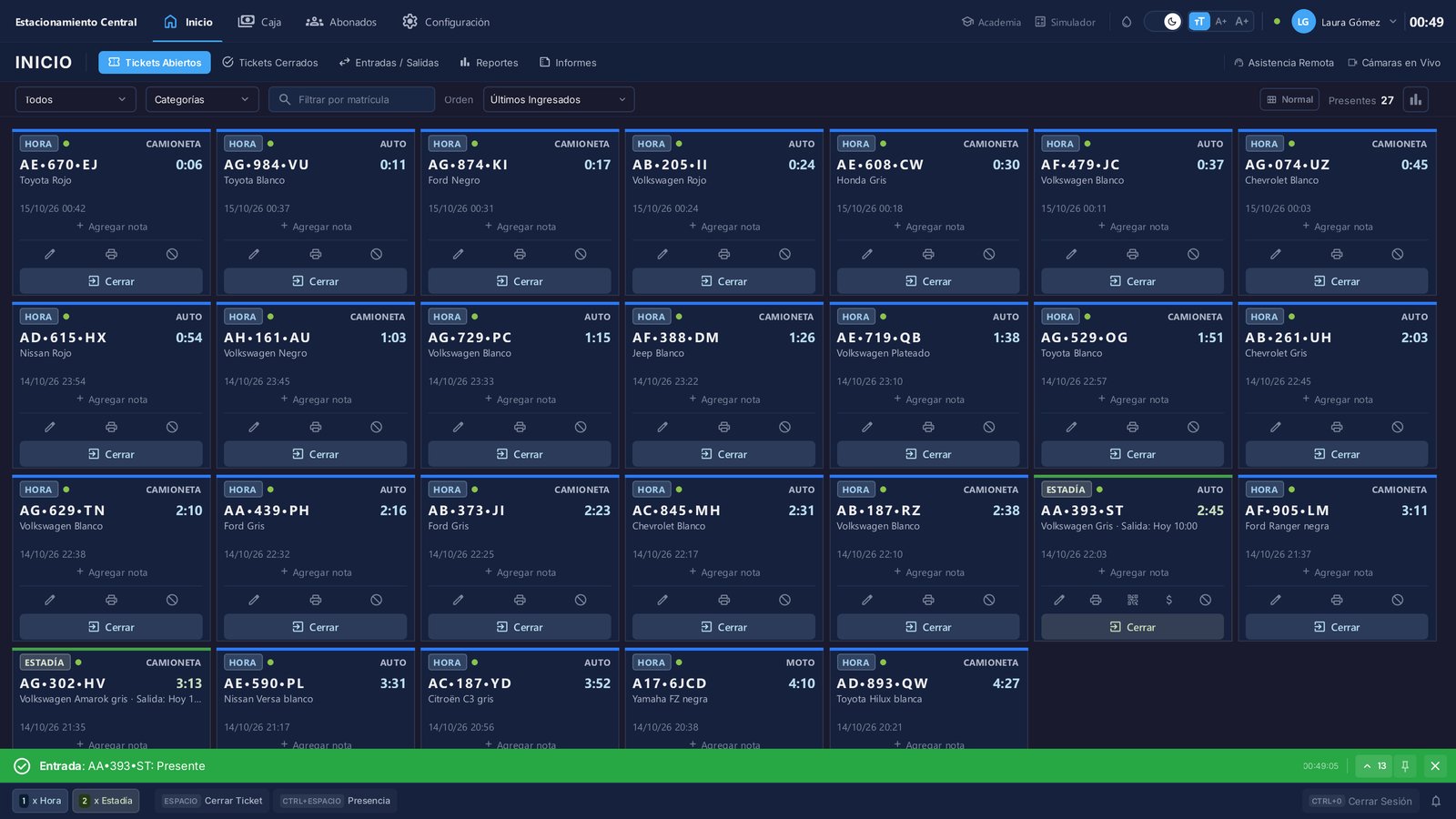Select the medium A+ text size
Image resolution: width=1456 pixels, height=819 pixels.
(x=1221, y=22)
